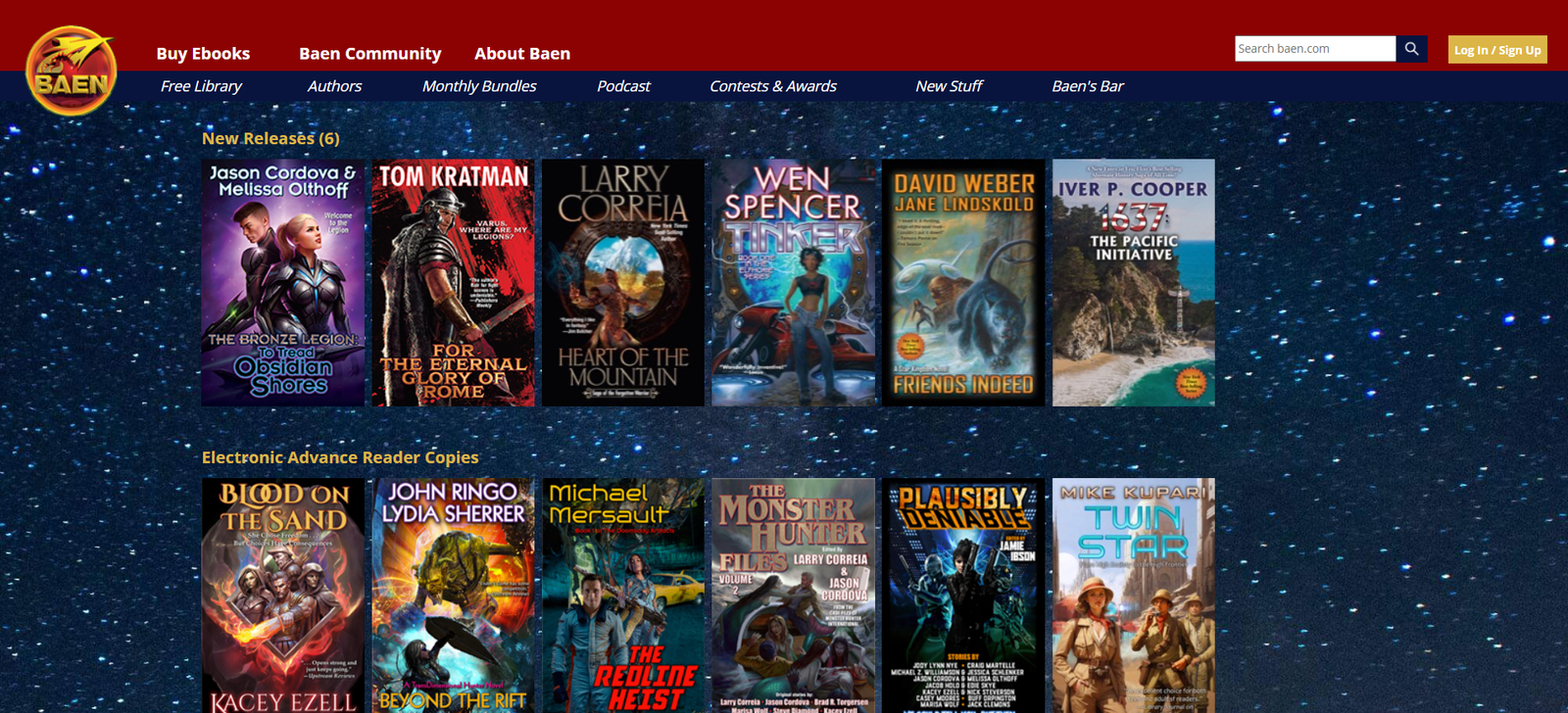
Task: Open the New Releases (6) heading link
Action: [270, 139]
